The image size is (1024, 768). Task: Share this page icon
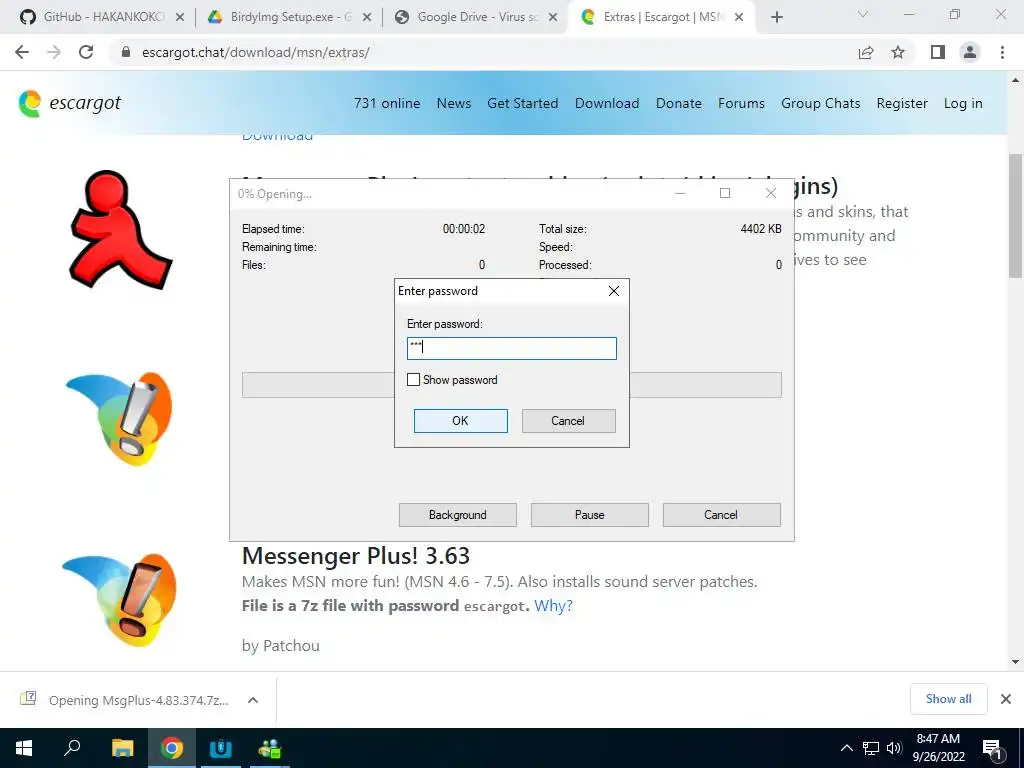pos(866,52)
